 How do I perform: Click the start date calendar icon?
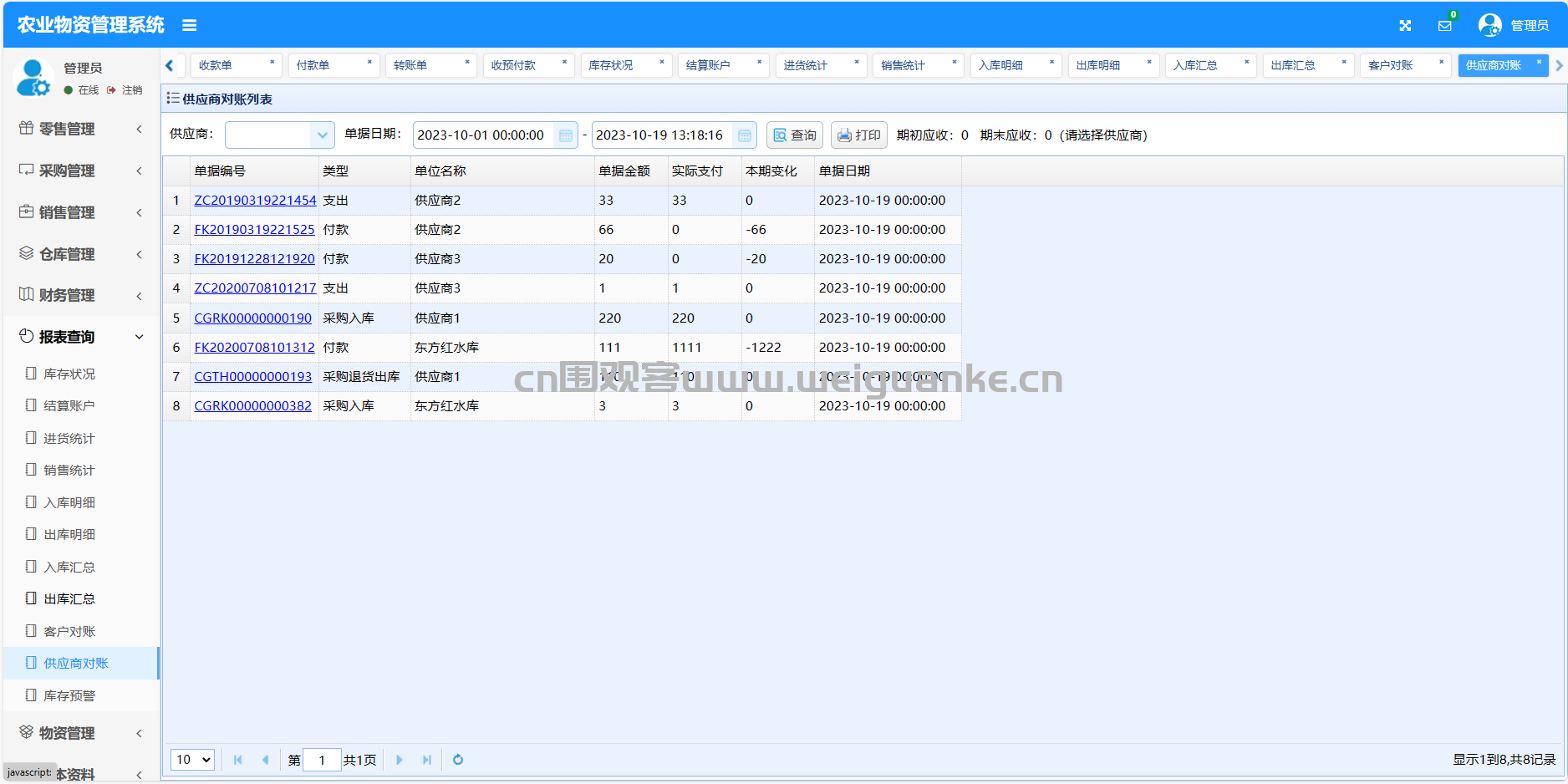(566, 135)
